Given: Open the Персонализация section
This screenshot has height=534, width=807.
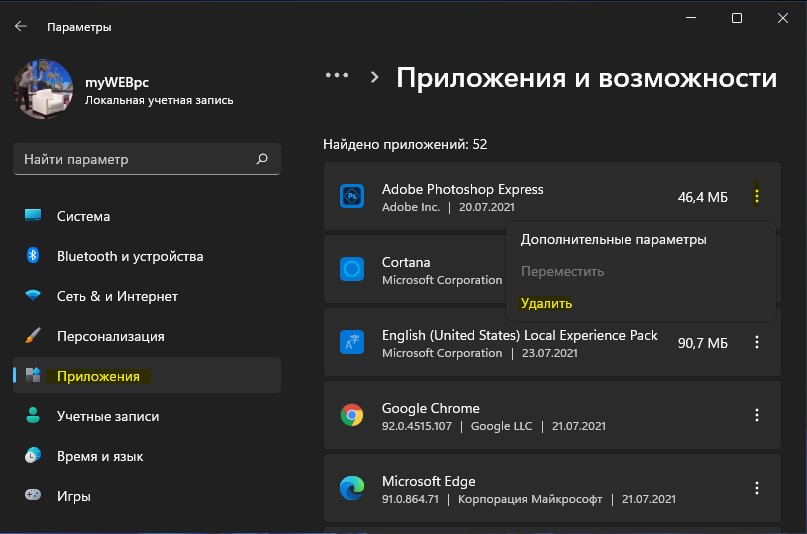Looking at the screenshot, I should click(x=147, y=336).
